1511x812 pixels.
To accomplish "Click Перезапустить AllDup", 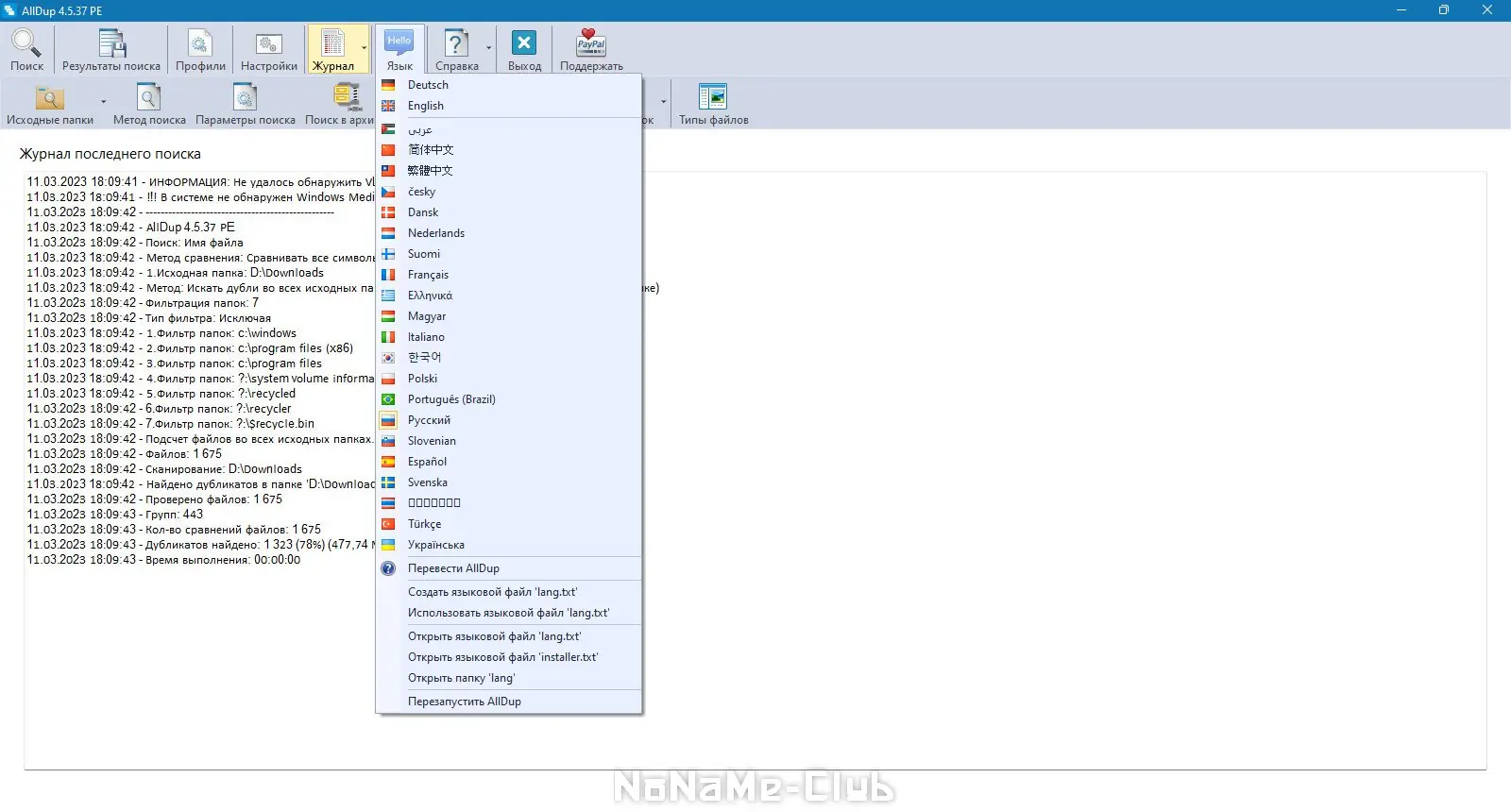I will pyautogui.click(x=509, y=702).
